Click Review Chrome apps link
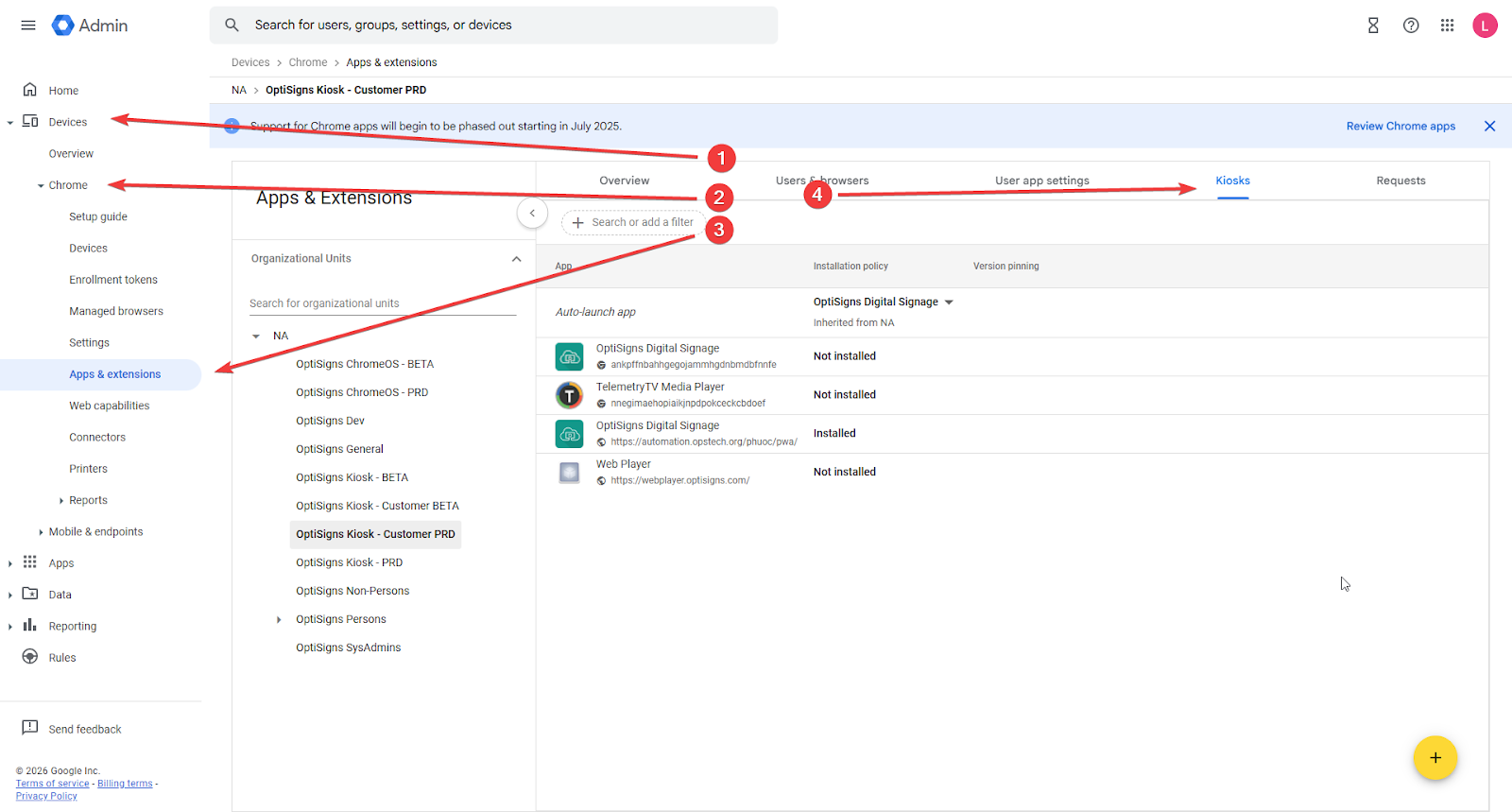 (1400, 126)
